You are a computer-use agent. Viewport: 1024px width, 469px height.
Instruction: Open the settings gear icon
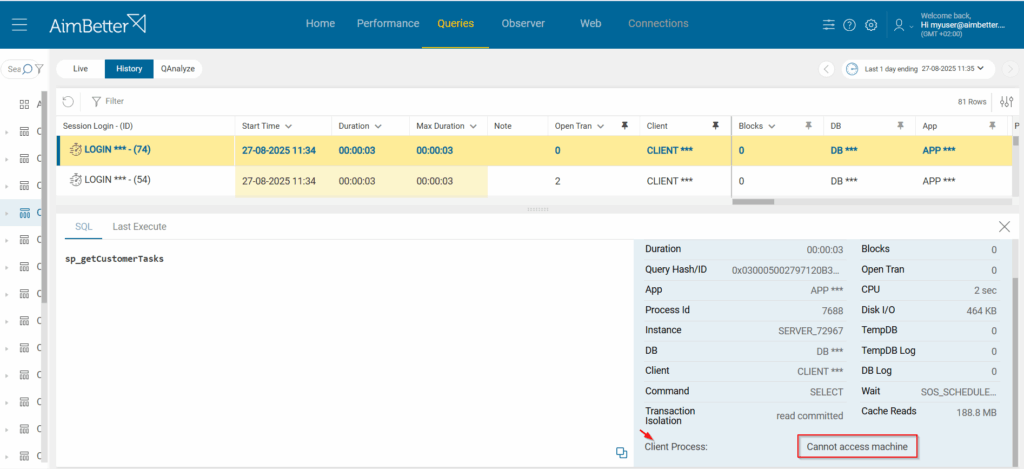click(x=871, y=25)
